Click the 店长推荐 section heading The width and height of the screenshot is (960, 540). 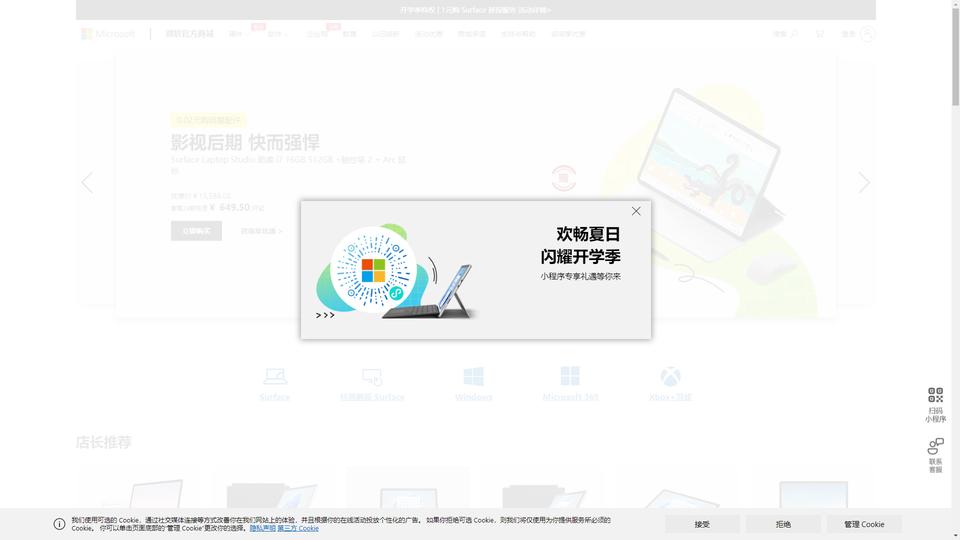tap(103, 442)
